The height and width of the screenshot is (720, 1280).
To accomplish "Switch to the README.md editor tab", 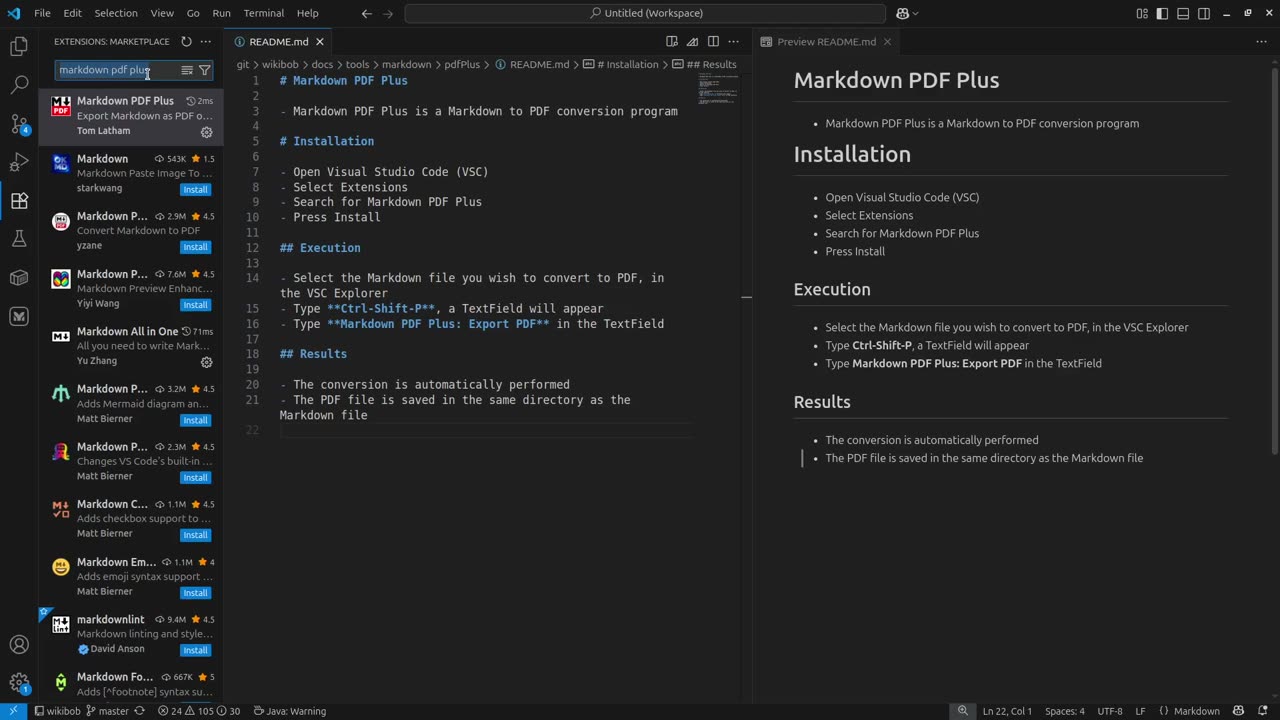I will pyautogui.click(x=279, y=42).
